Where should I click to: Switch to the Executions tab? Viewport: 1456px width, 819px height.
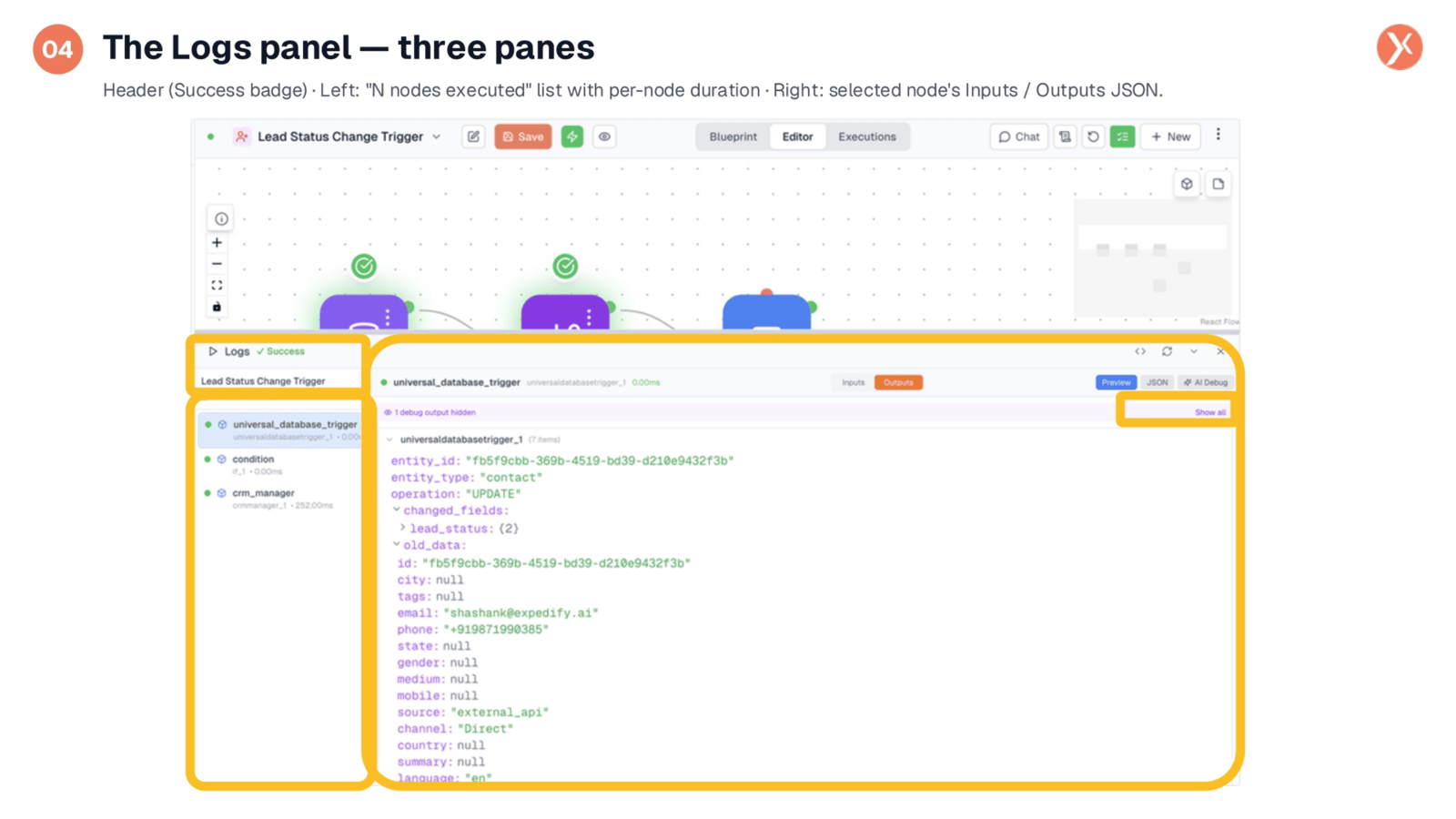(867, 136)
